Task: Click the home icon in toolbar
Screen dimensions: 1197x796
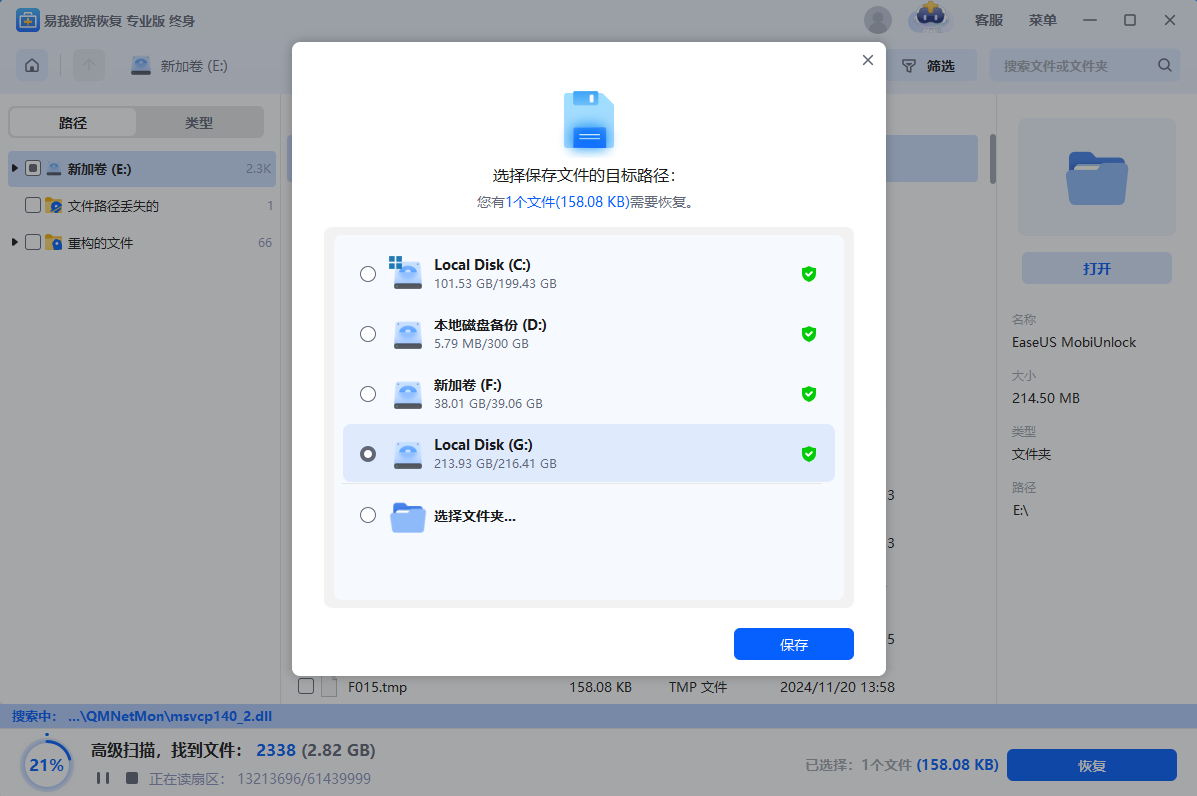Action: point(32,66)
